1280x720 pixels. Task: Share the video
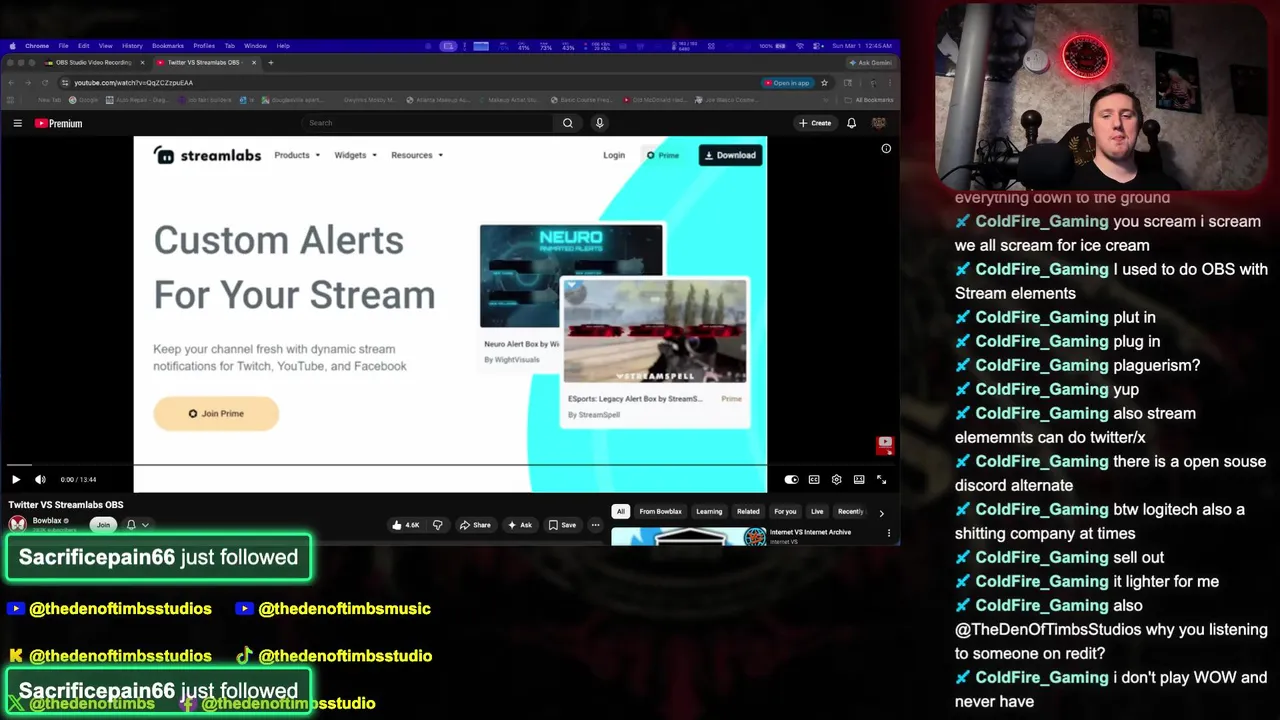click(x=475, y=525)
